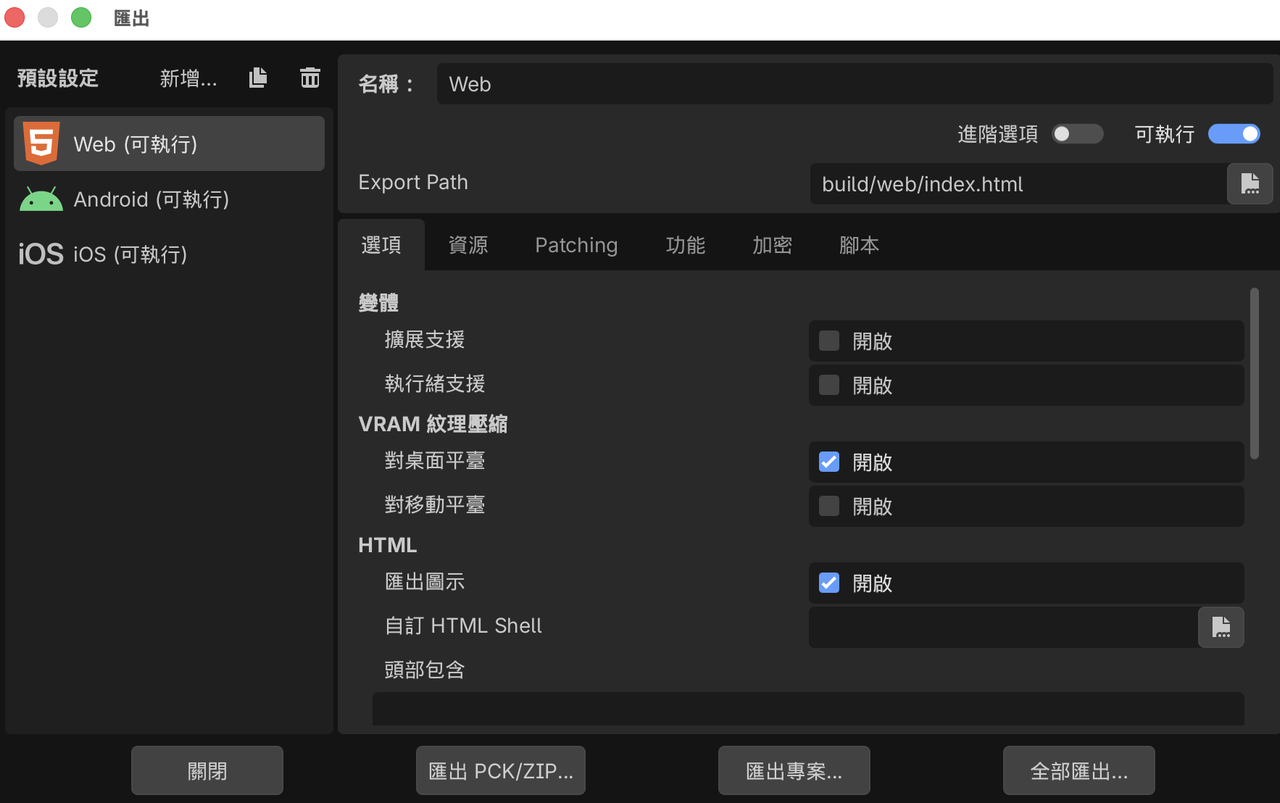Enable the 擴展支援 checkbox
The image size is (1280, 803).
tap(829, 341)
